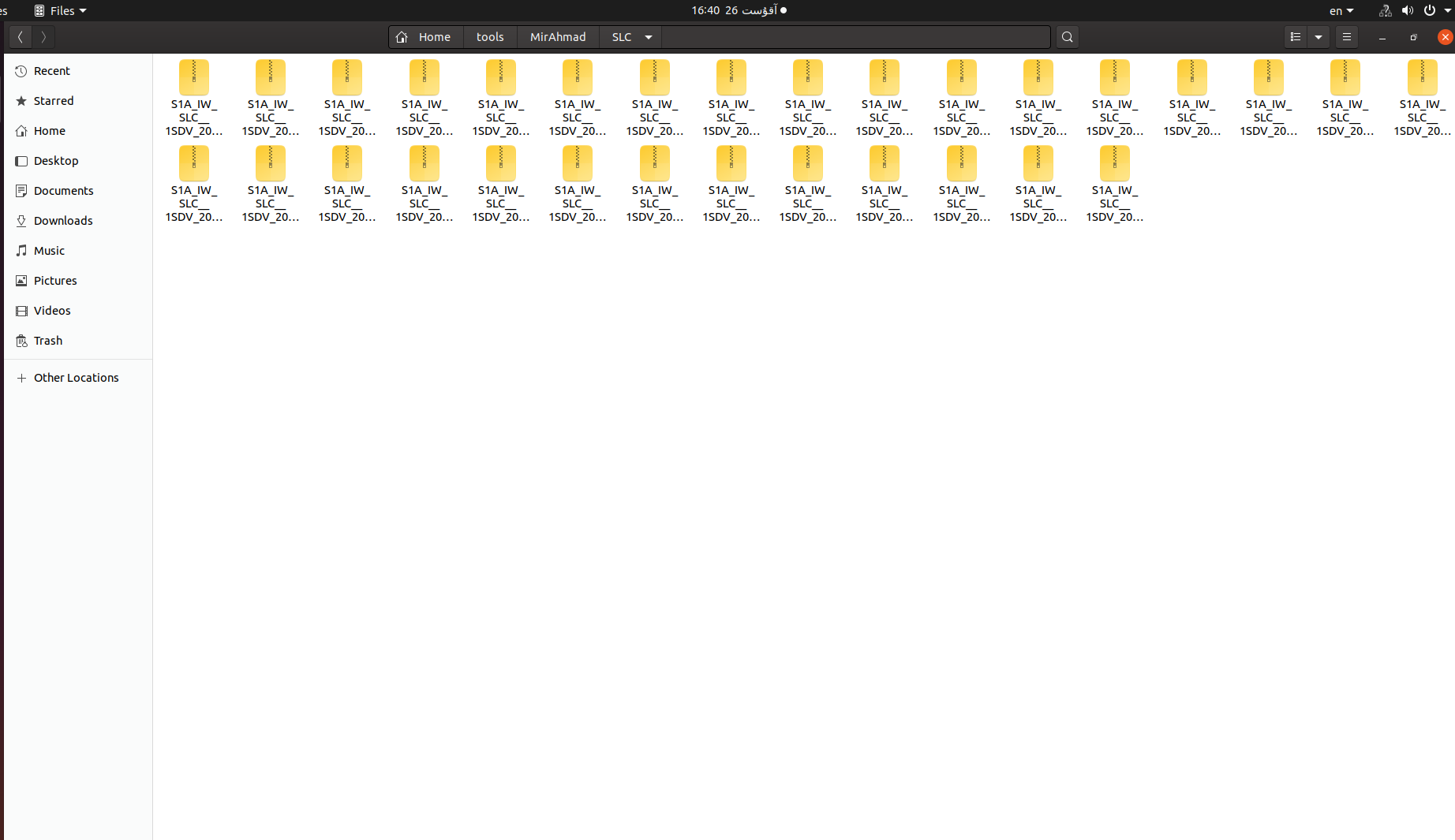Select the first S1A_IW_SLC zip archive
Image resolution: width=1455 pixels, height=840 pixels.
pos(194,77)
